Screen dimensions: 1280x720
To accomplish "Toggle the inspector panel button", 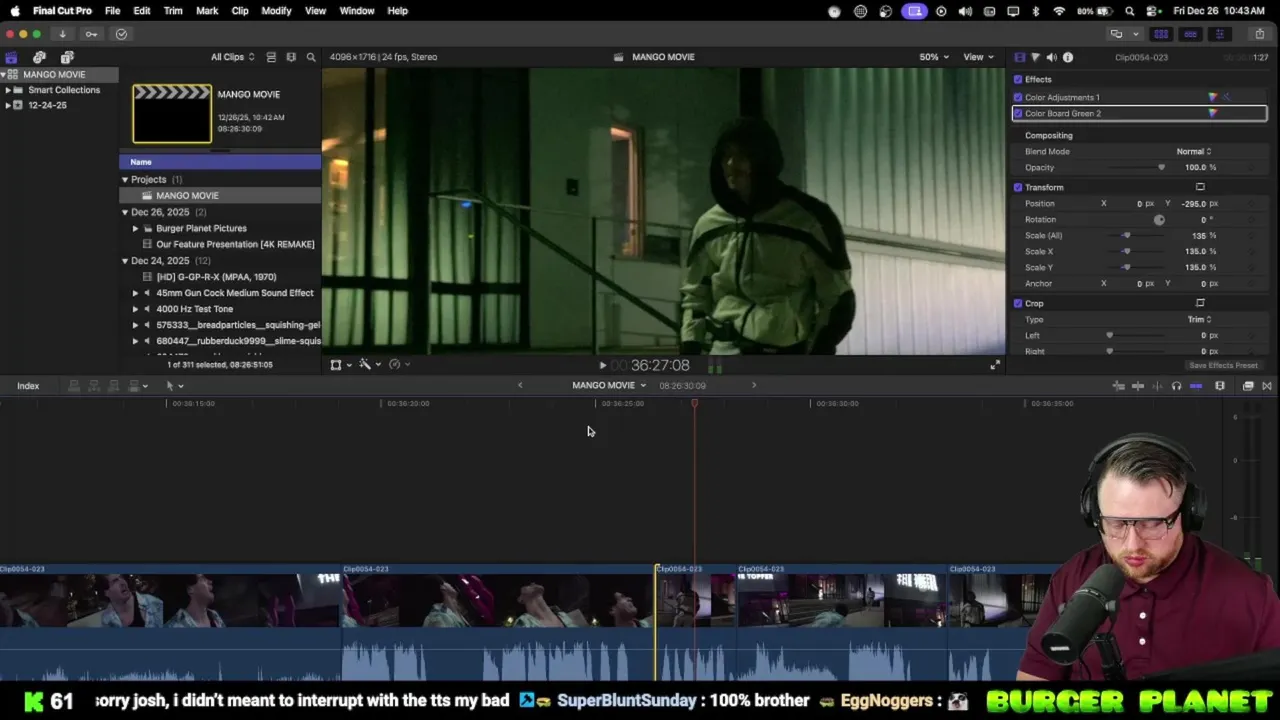I will (x=1219, y=34).
